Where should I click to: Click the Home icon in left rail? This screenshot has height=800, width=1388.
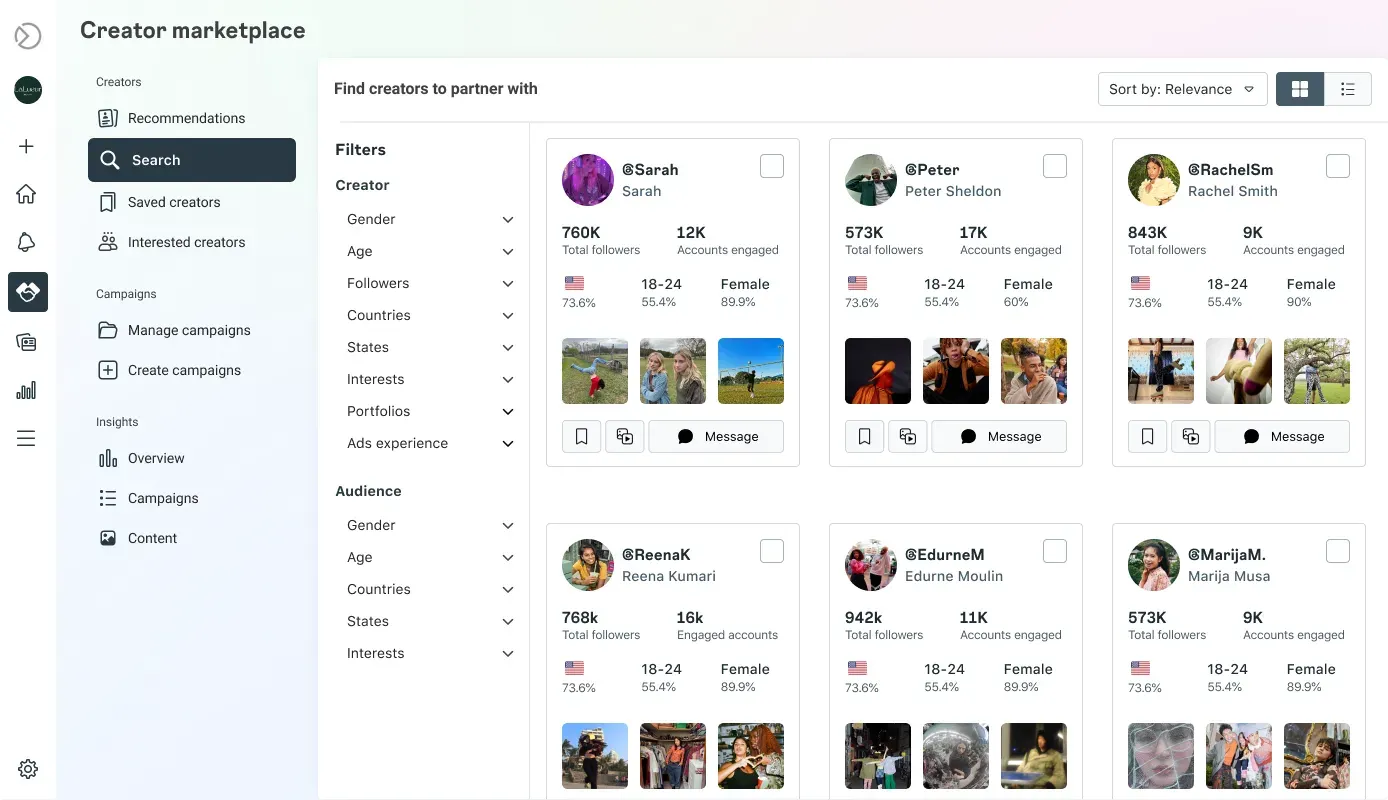[x=27, y=194]
